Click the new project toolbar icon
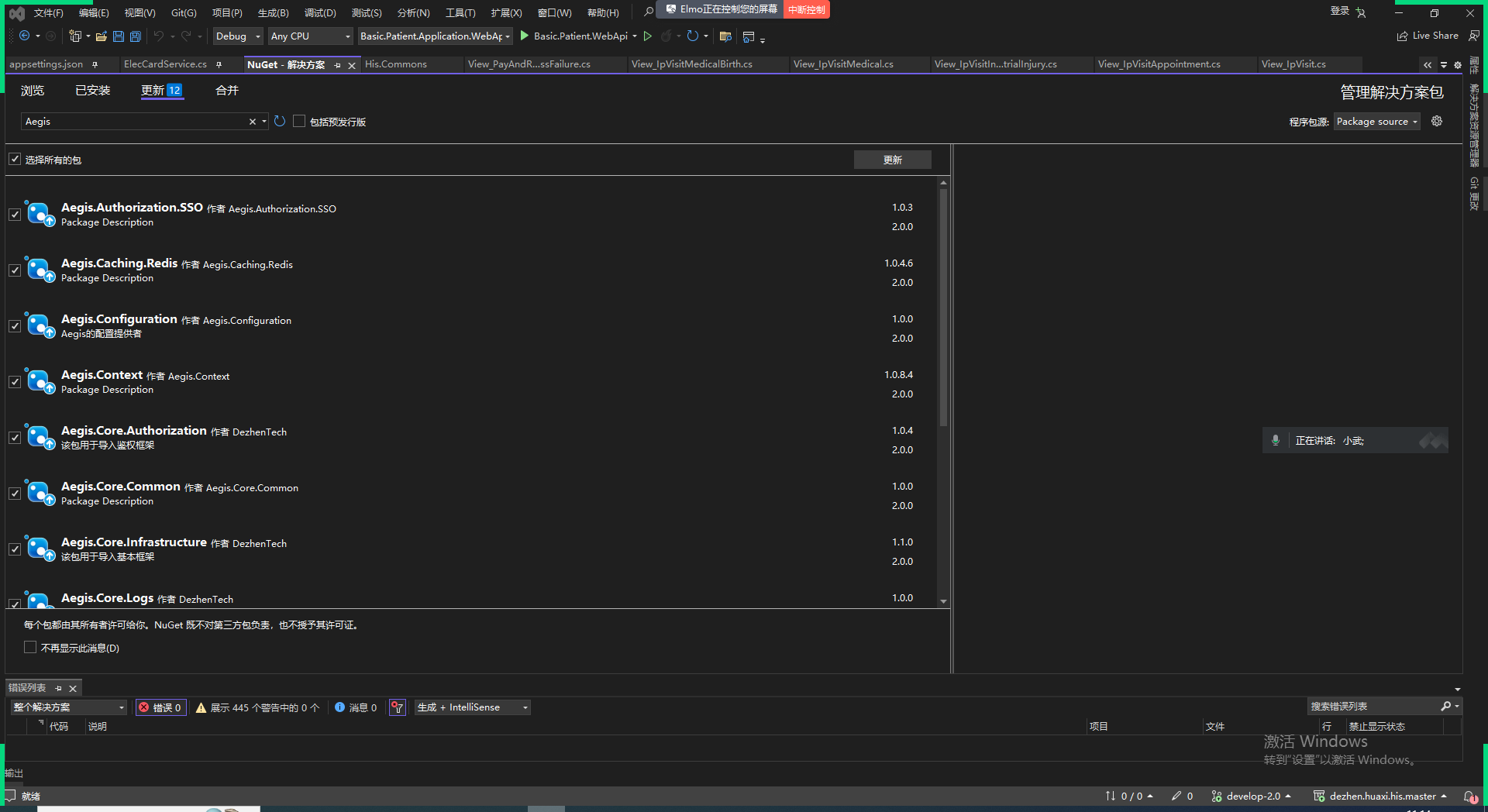This screenshot has height=812, width=1488. pyautogui.click(x=75, y=36)
